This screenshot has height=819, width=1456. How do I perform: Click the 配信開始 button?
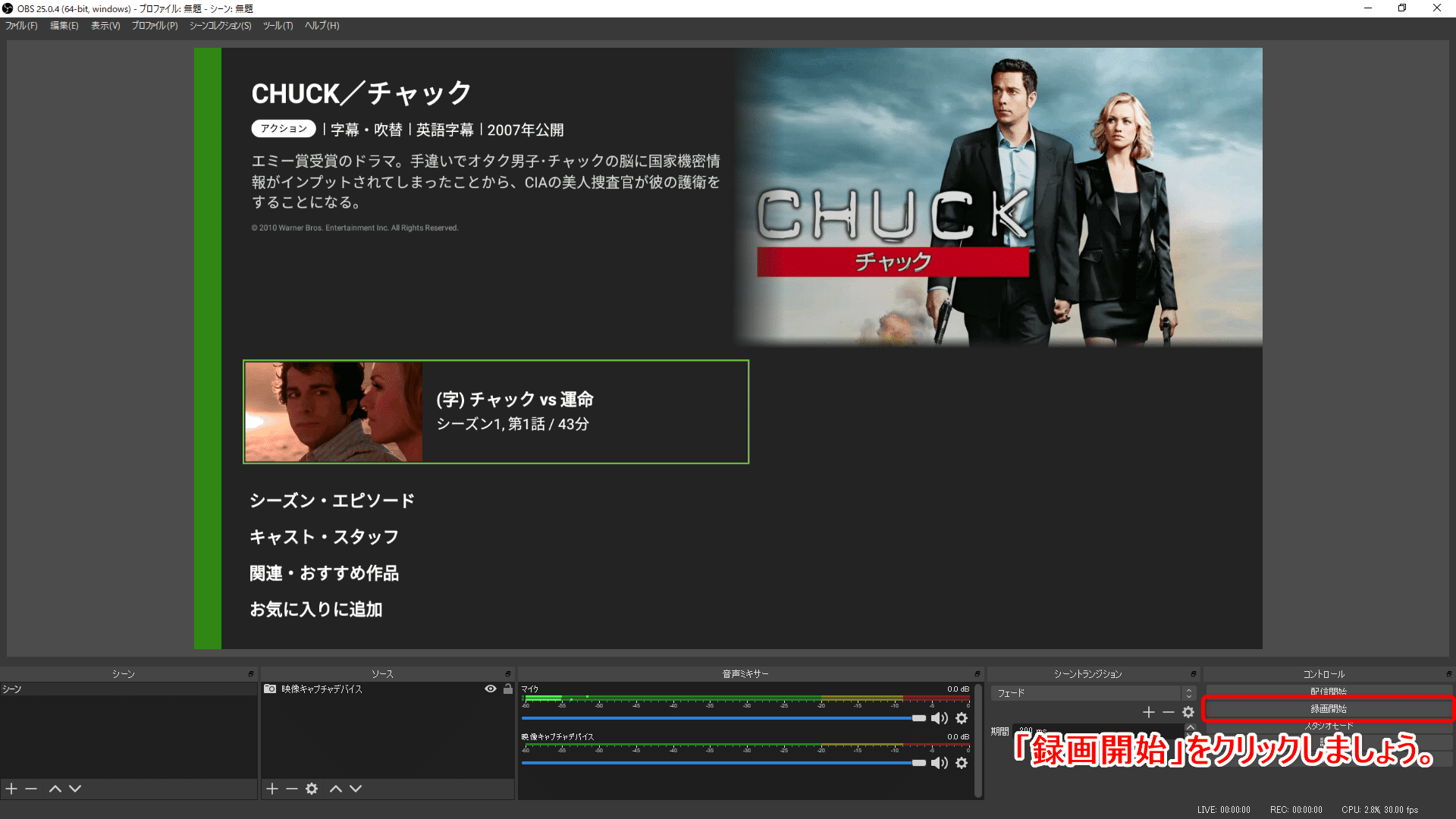click(1329, 691)
